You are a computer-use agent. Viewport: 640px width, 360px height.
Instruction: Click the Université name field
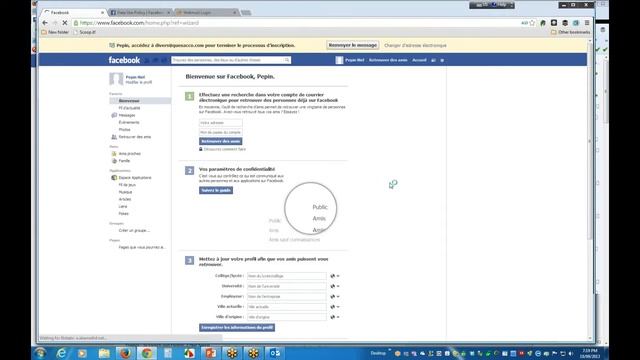[x=287, y=286]
